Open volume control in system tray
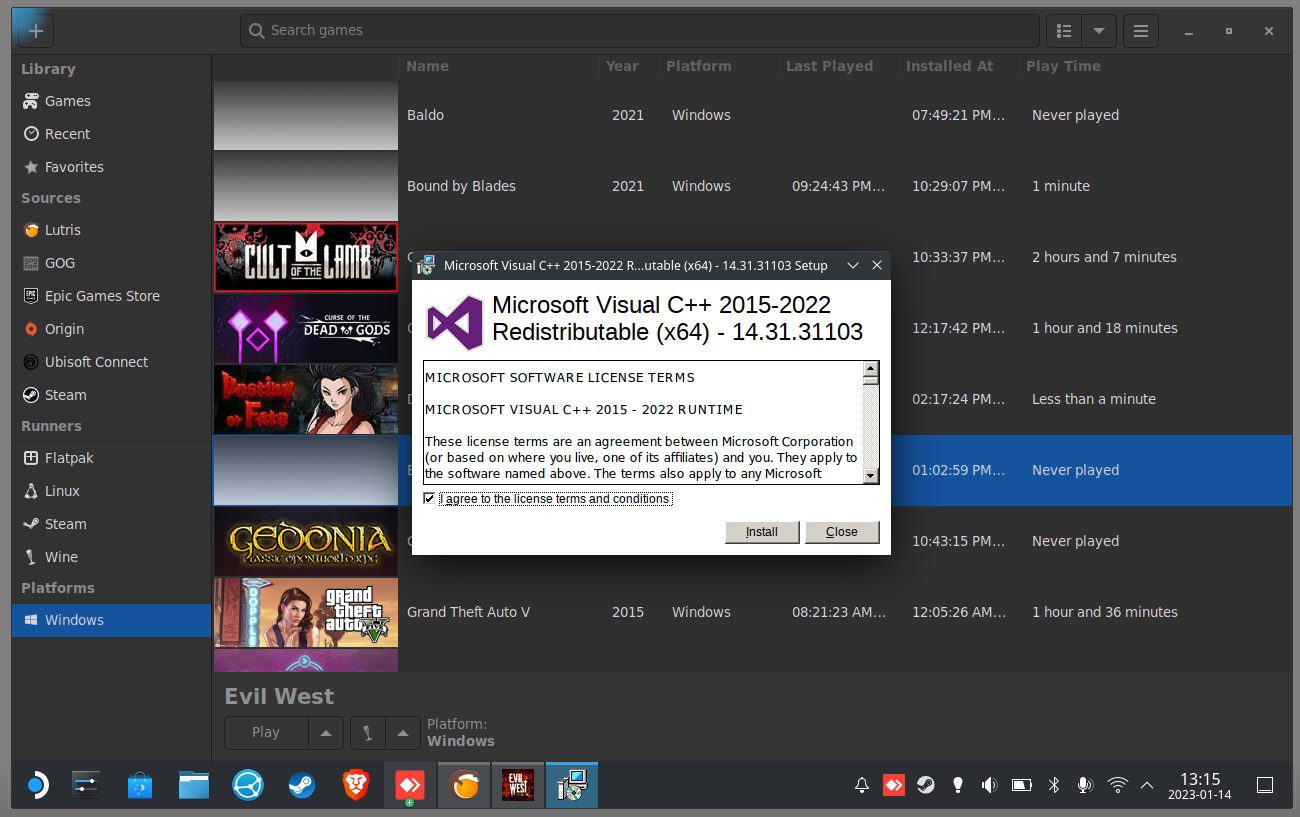 coord(989,786)
